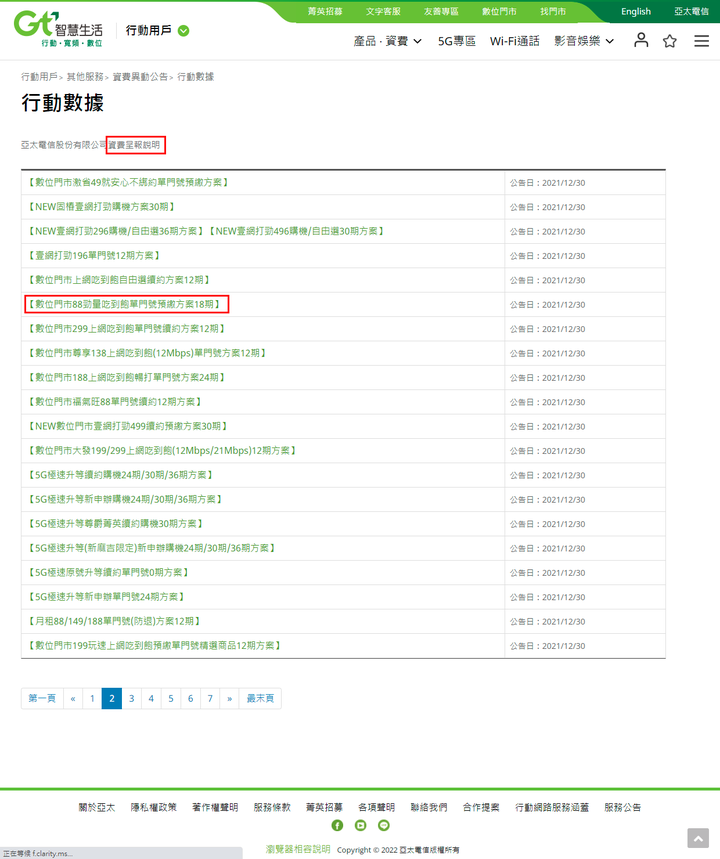720x859 pixels.
Task: Open NEW壹網打勁296購機/自由選36期方案 link
Action: coord(116,231)
